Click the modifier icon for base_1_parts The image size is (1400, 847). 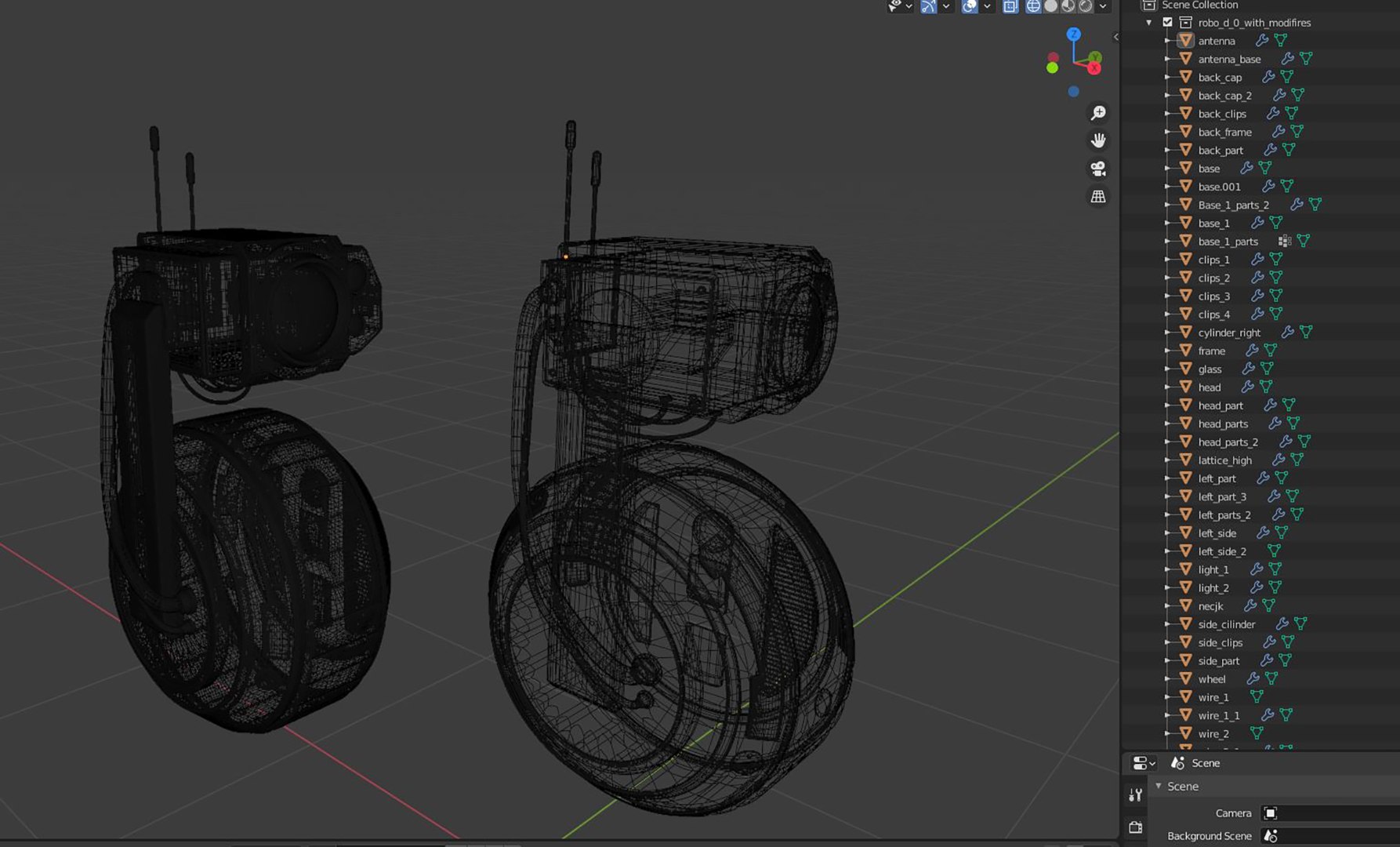pos(1284,241)
